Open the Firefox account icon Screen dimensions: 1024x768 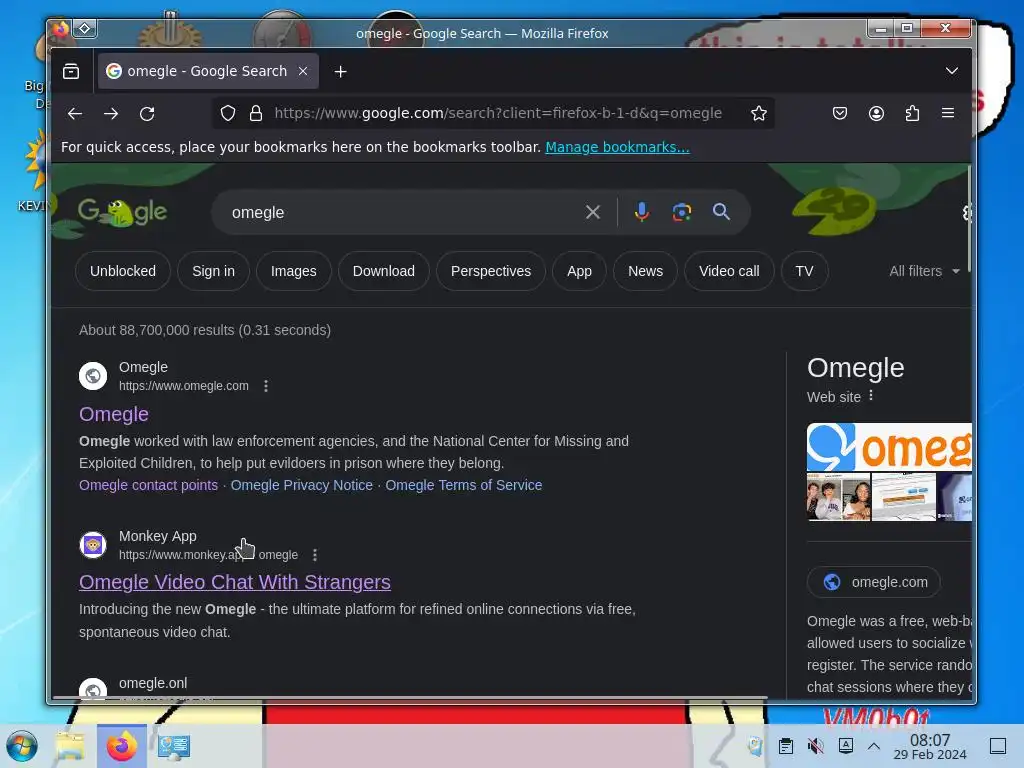pos(876,114)
